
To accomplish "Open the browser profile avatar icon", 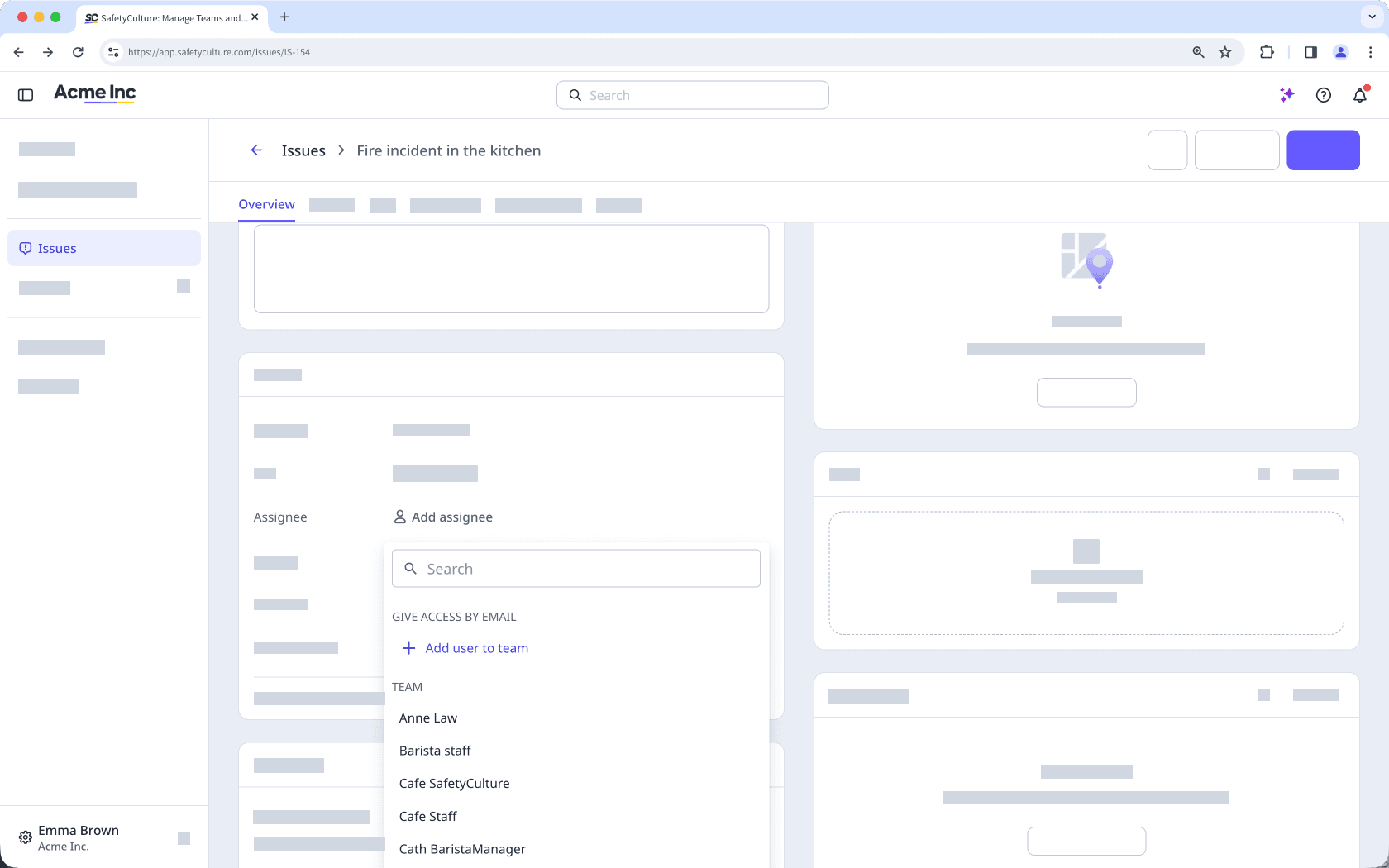I will [1340, 51].
